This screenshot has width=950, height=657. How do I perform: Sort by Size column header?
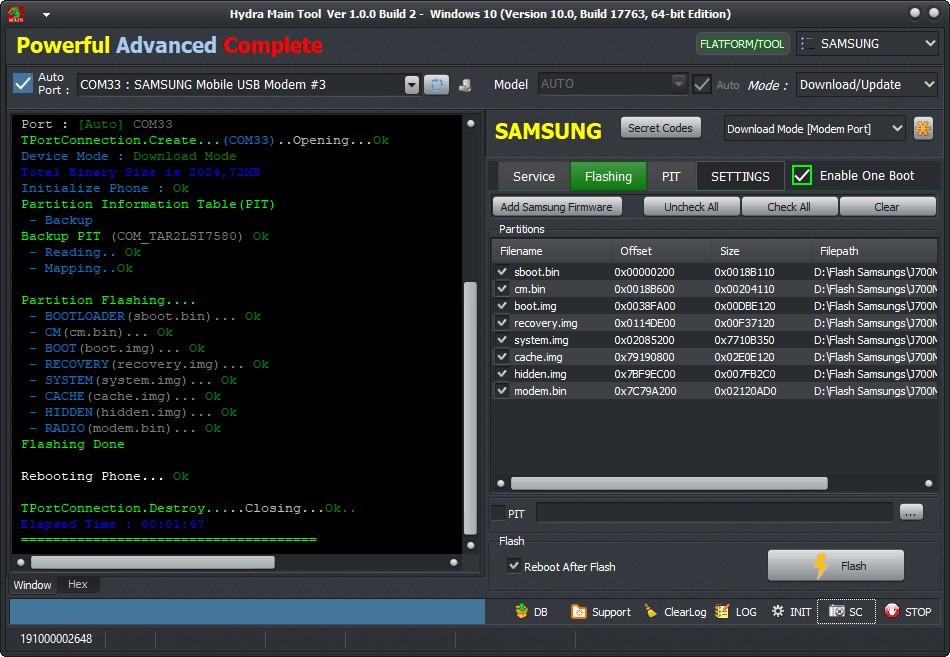click(x=761, y=251)
